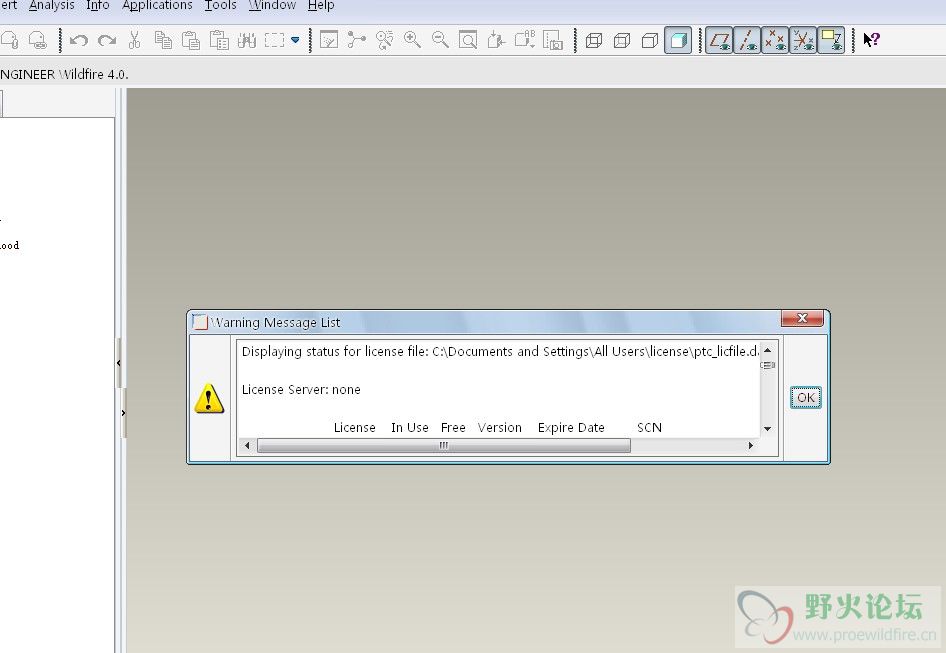Toggle datum planes visibility
This screenshot has width=946, height=653.
pos(719,40)
